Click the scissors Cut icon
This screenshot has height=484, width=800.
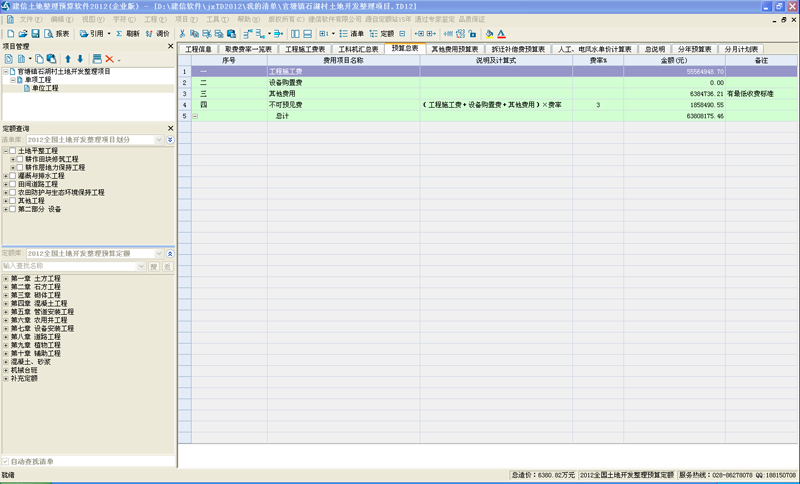[181, 34]
